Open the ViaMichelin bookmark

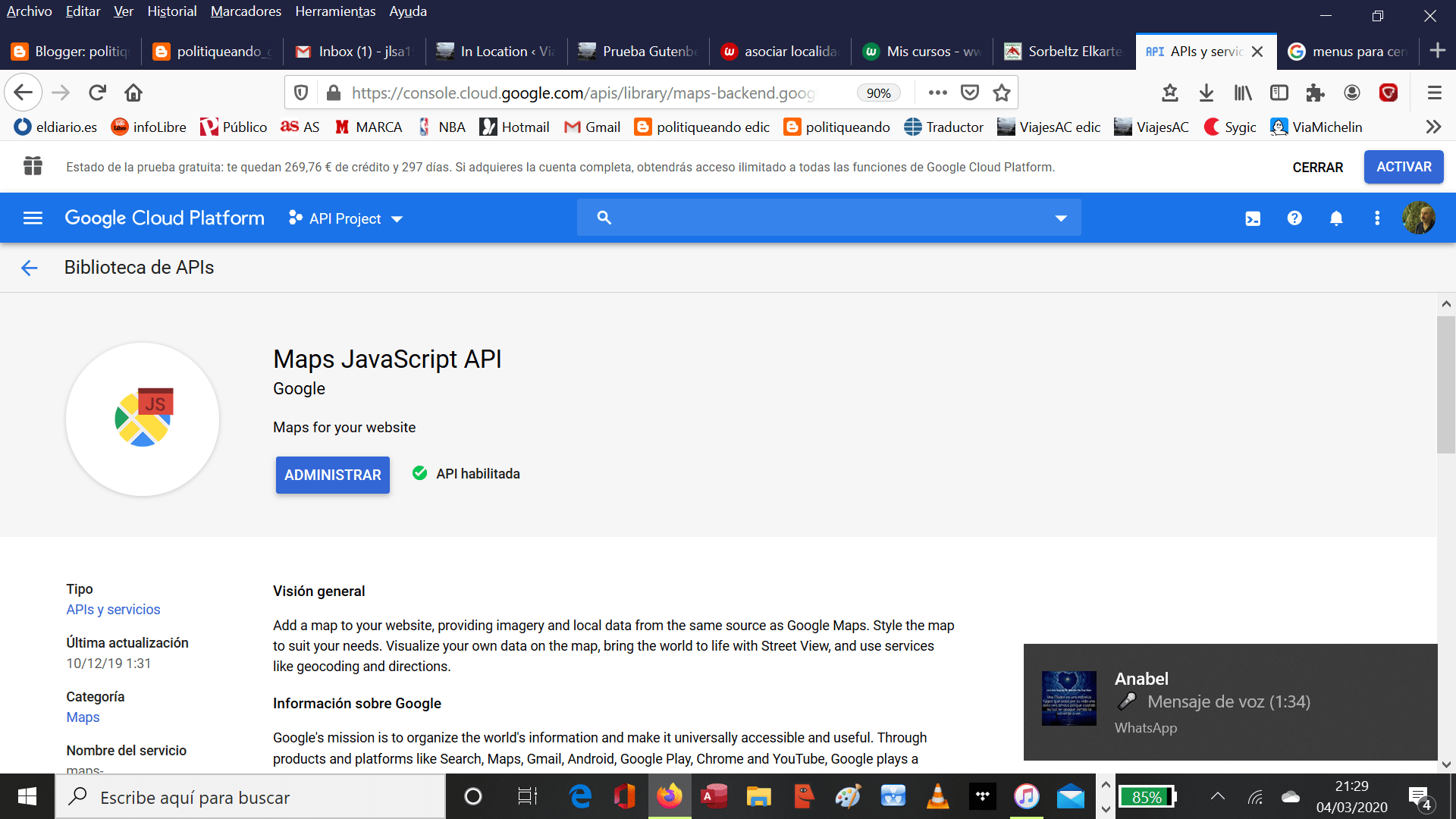1317,127
